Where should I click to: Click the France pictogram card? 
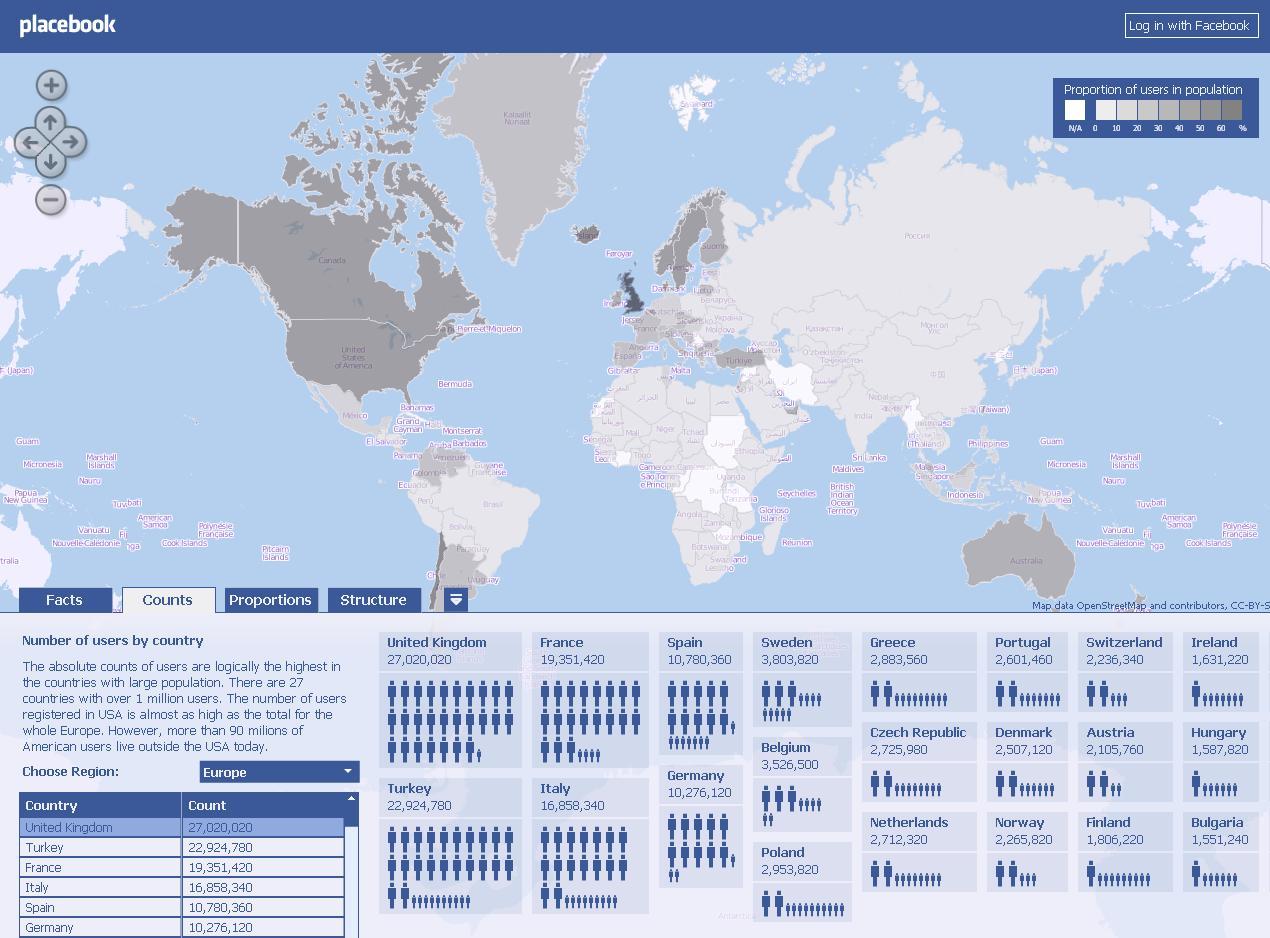pos(590,700)
